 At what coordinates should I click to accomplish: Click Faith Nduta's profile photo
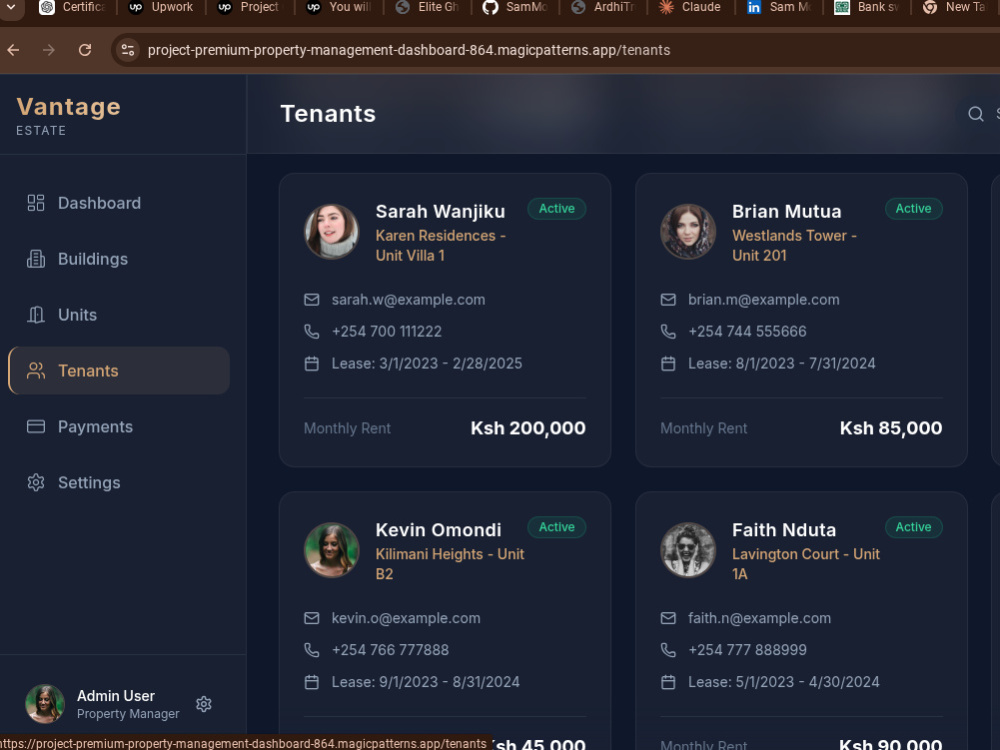click(x=688, y=550)
